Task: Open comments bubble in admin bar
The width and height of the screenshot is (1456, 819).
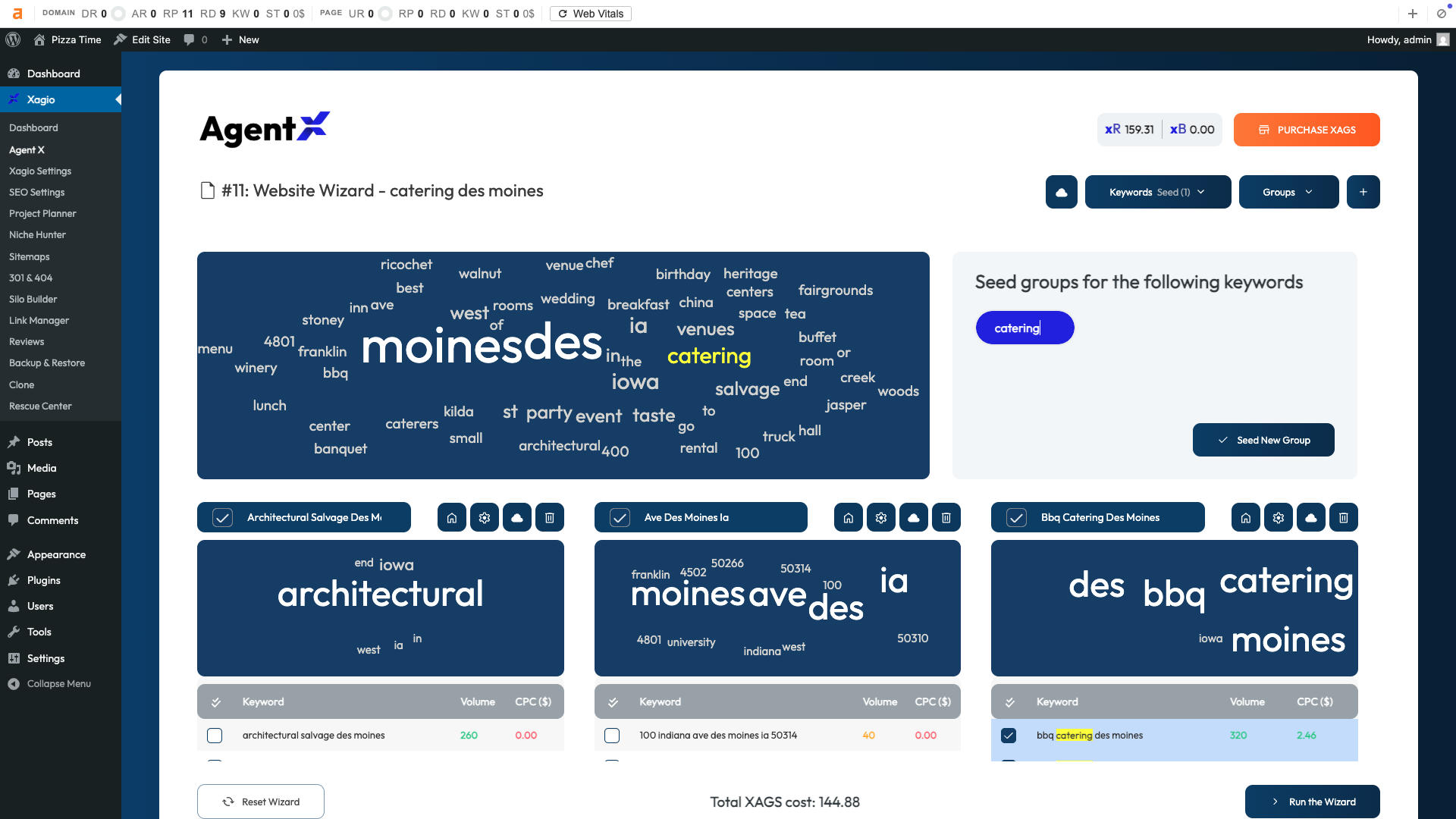Action: 195,39
